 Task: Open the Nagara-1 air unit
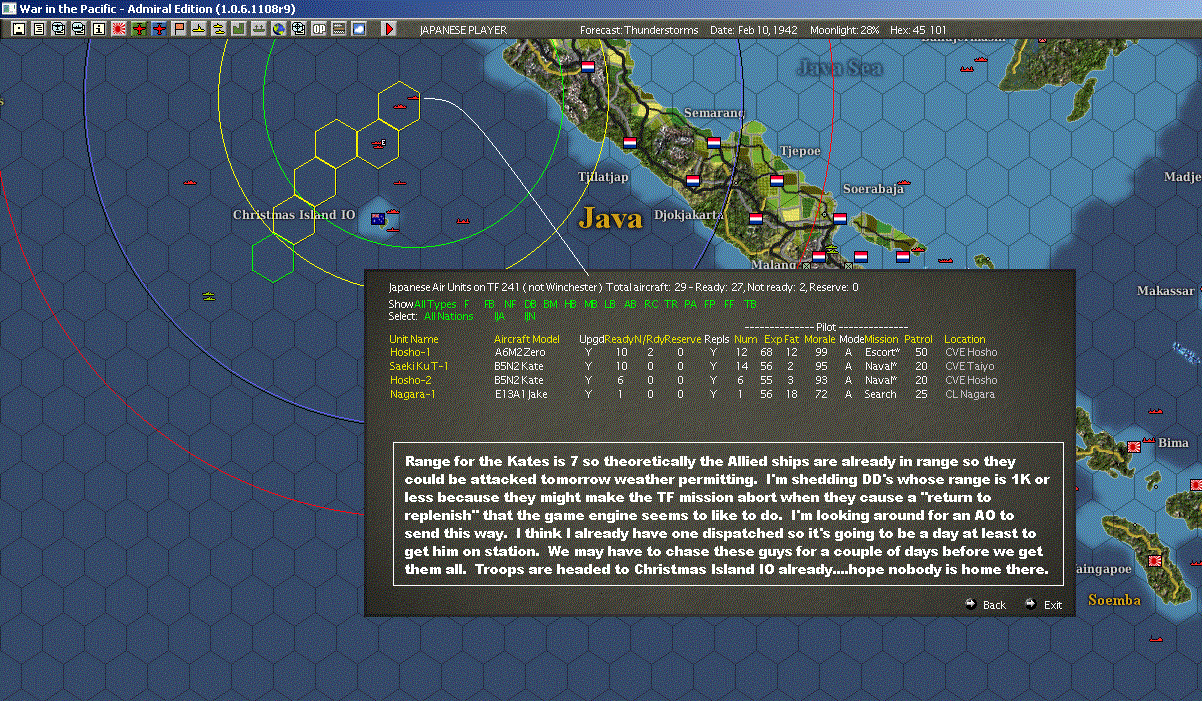click(412, 394)
